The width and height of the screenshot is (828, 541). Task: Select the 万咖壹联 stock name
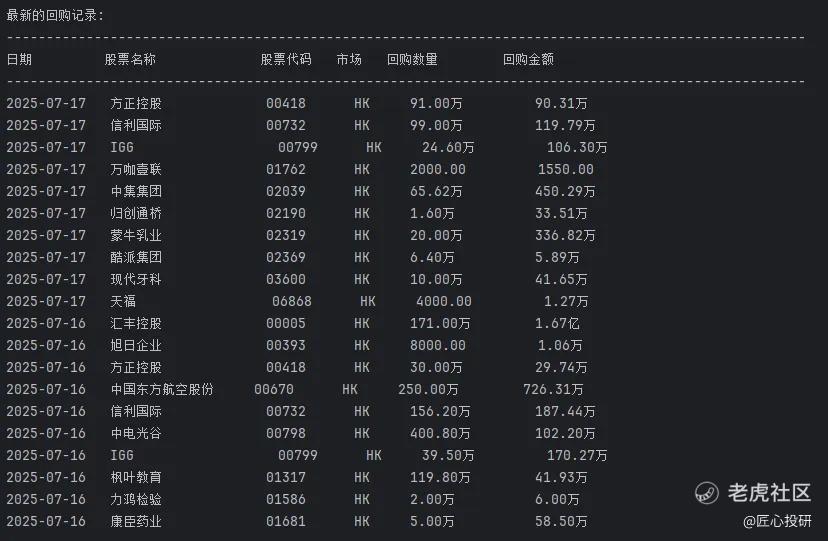(136, 169)
